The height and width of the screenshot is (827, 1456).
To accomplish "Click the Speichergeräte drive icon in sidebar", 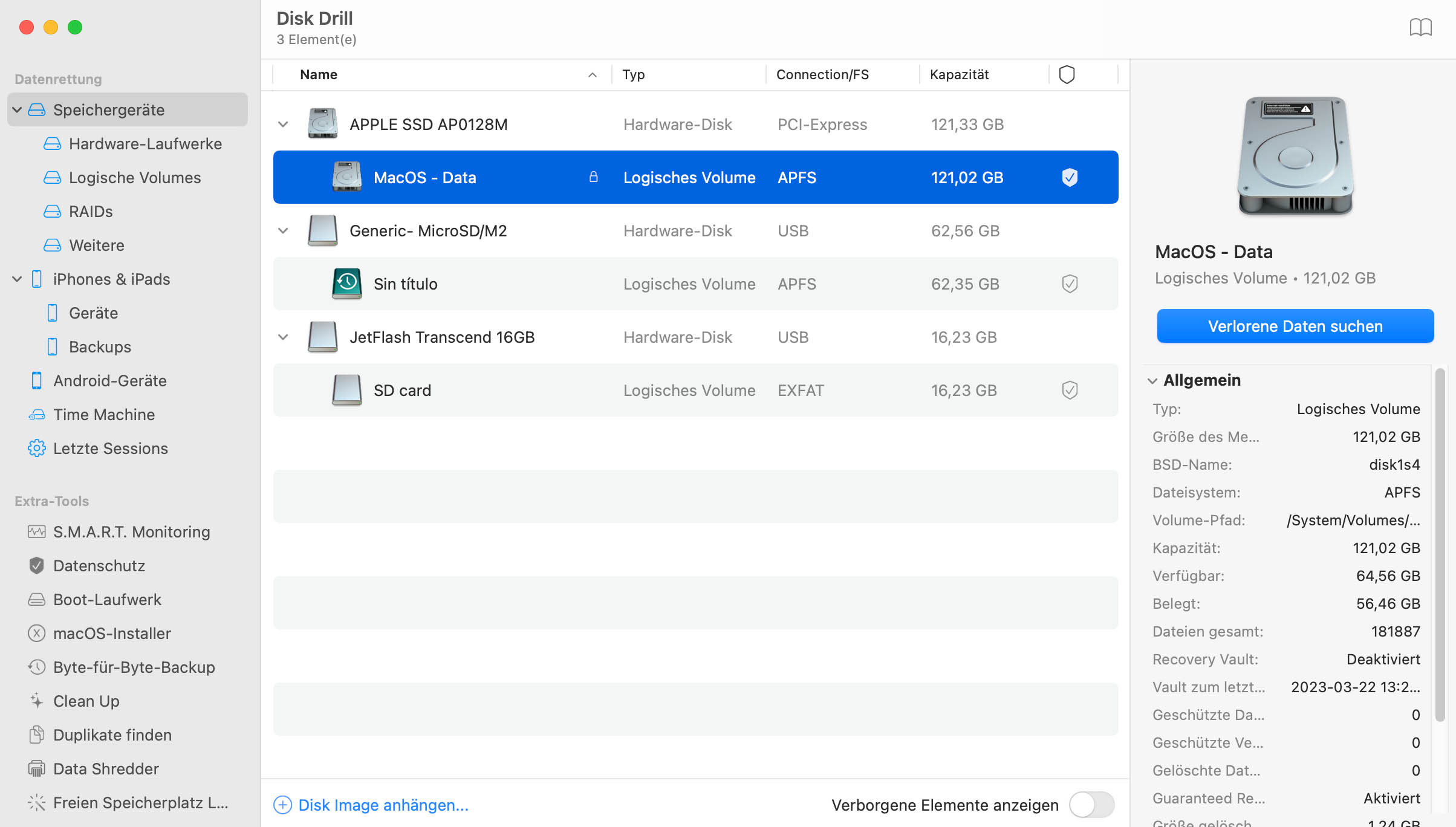I will [x=37, y=110].
